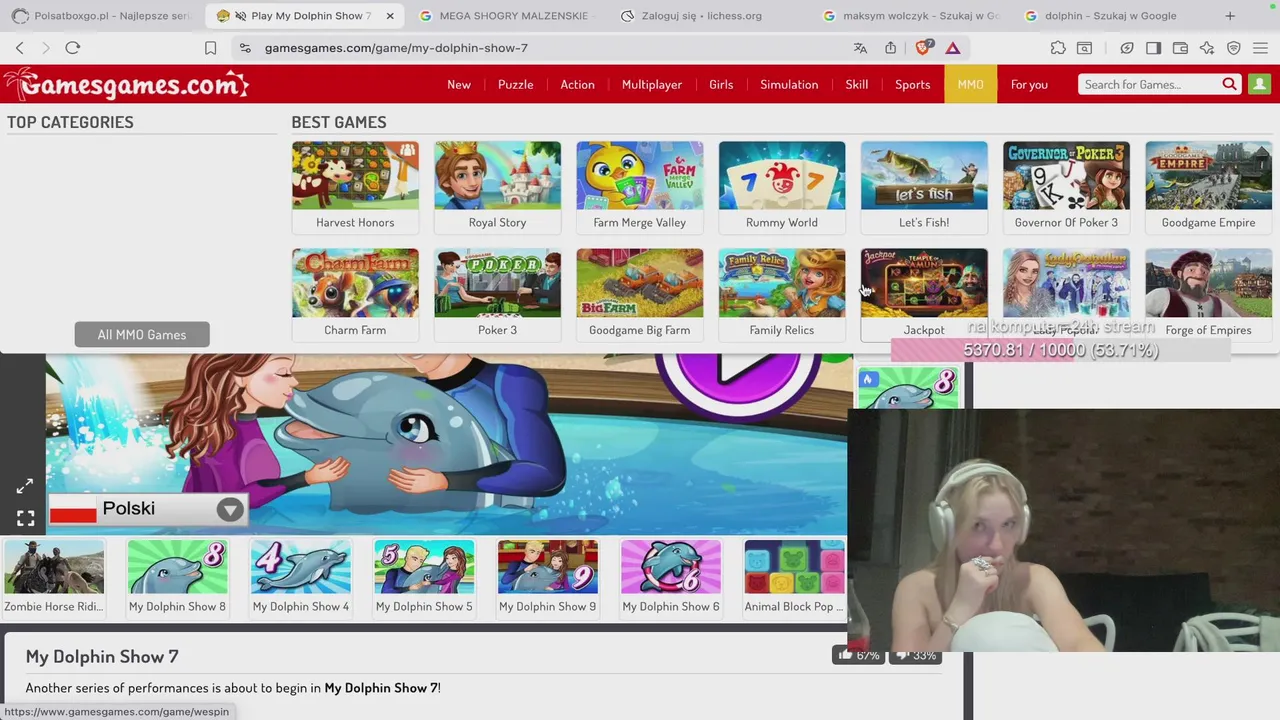Open Brave Rewards triangle icon
Image resolution: width=1280 pixels, height=720 pixels.
pos(953,48)
